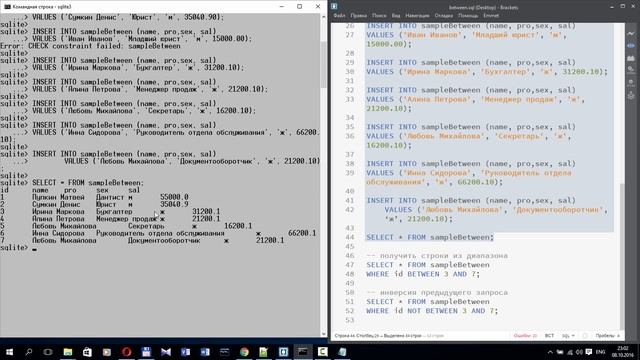Open Task View on the taskbar

point(48,352)
